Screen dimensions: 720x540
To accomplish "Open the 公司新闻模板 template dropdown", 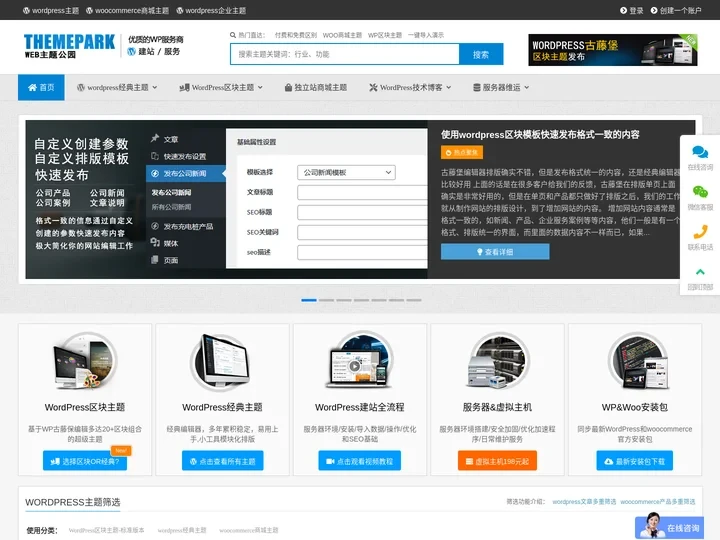I will (x=346, y=172).
